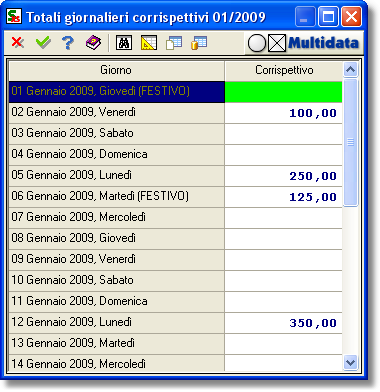
Task: Click the Corrispettivo cell for 08 Gennaio
Action: (284, 239)
